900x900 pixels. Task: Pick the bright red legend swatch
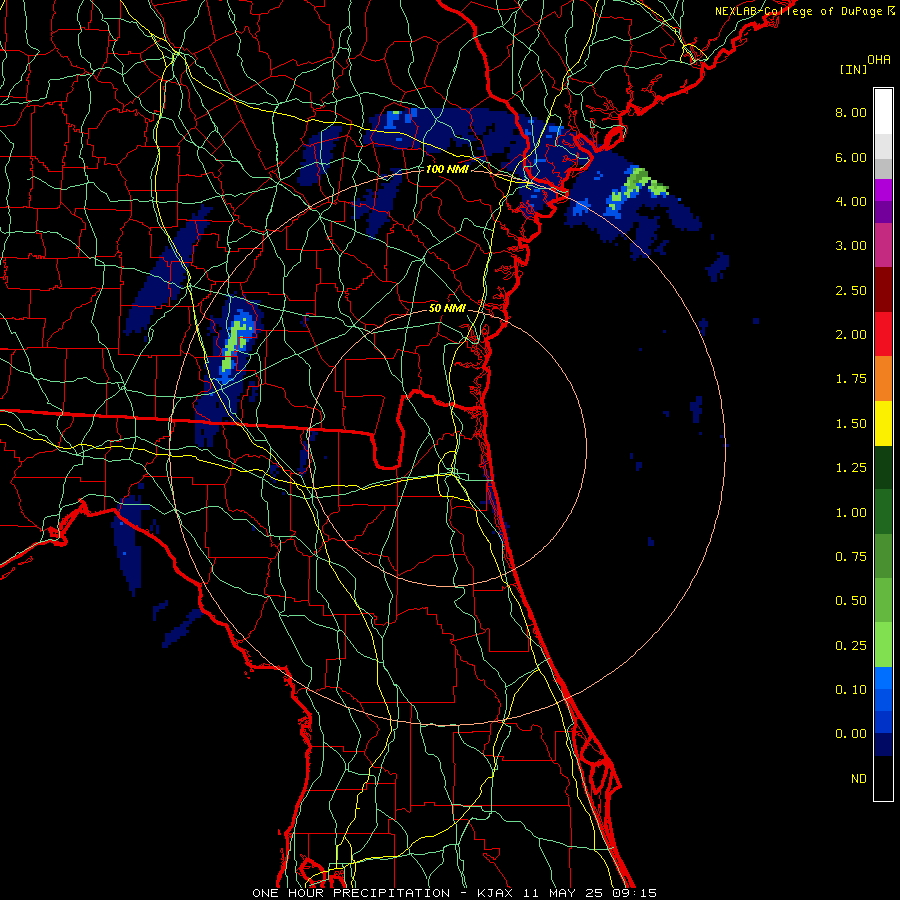[883, 334]
